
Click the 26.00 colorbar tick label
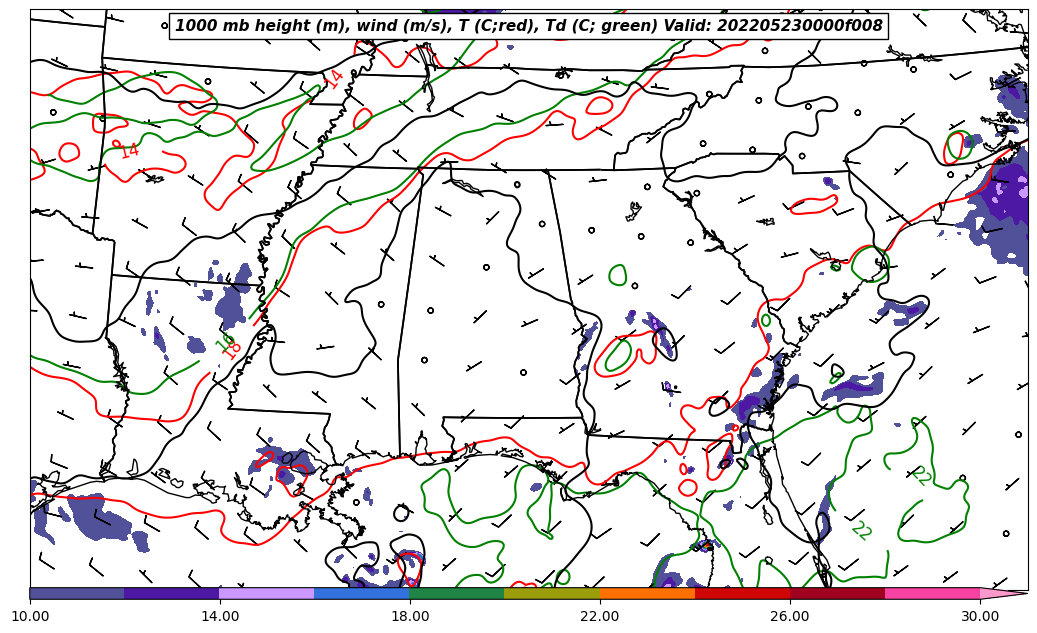[x=790, y=616]
